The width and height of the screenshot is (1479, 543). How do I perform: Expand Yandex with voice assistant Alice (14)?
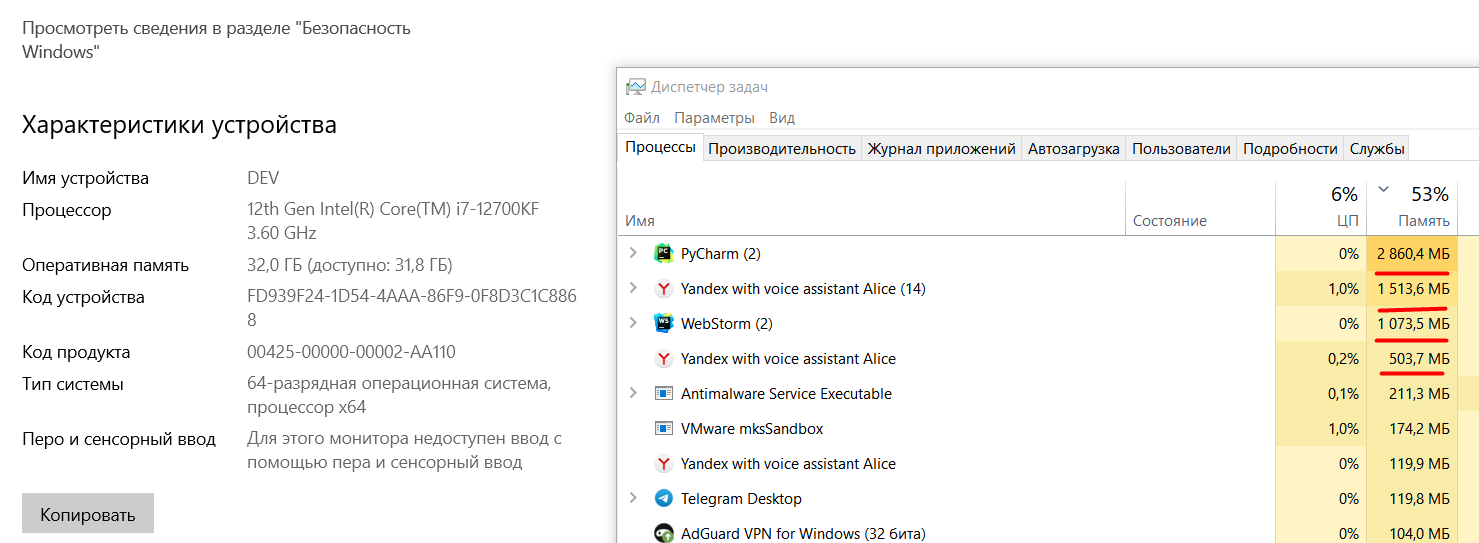tap(632, 289)
